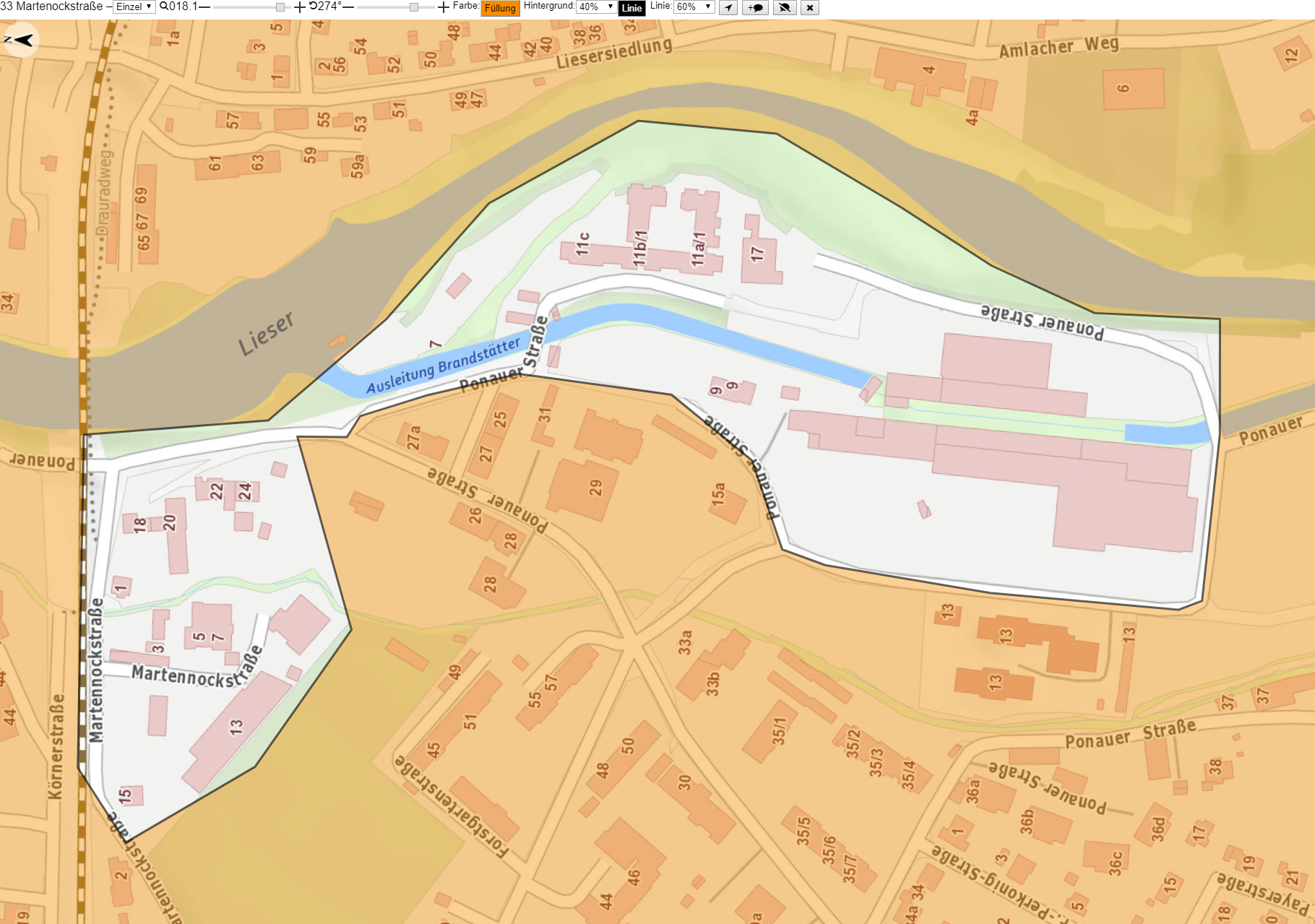The width and height of the screenshot is (1315, 924).
Task: Click the zoom plus button
Action: coord(300,7)
